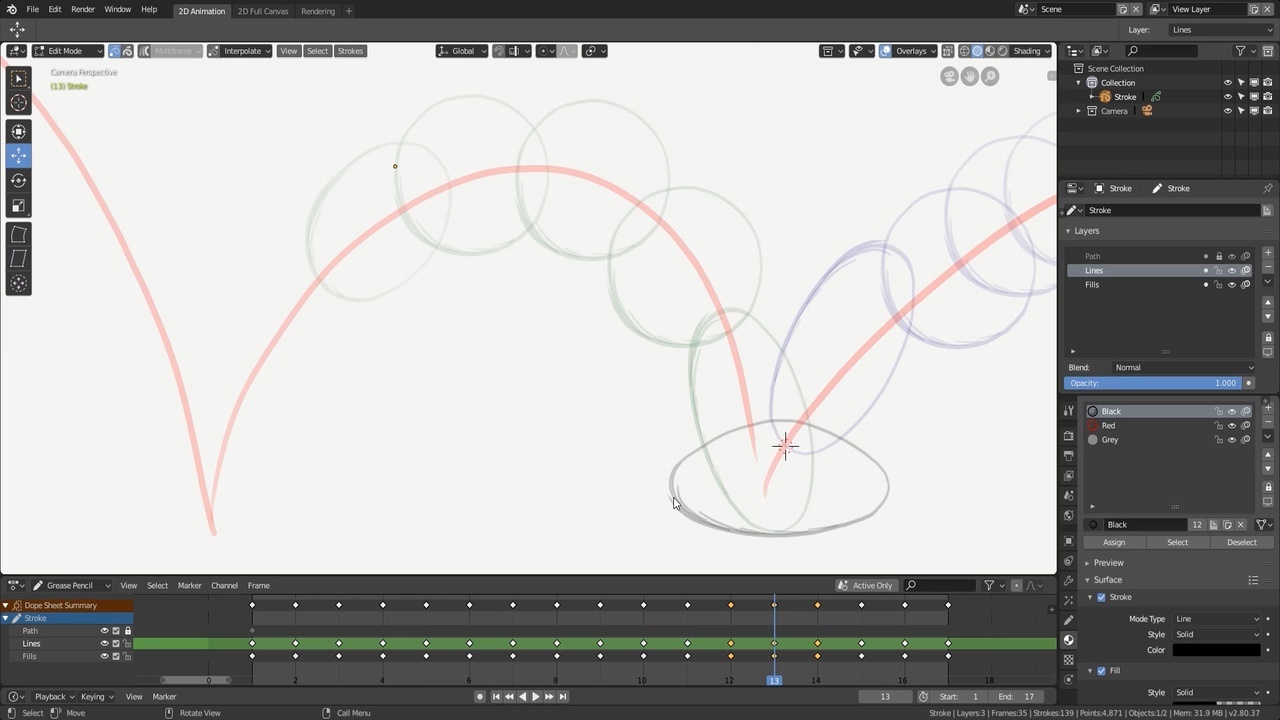
Task: Click the Assign material button
Action: click(x=1113, y=542)
